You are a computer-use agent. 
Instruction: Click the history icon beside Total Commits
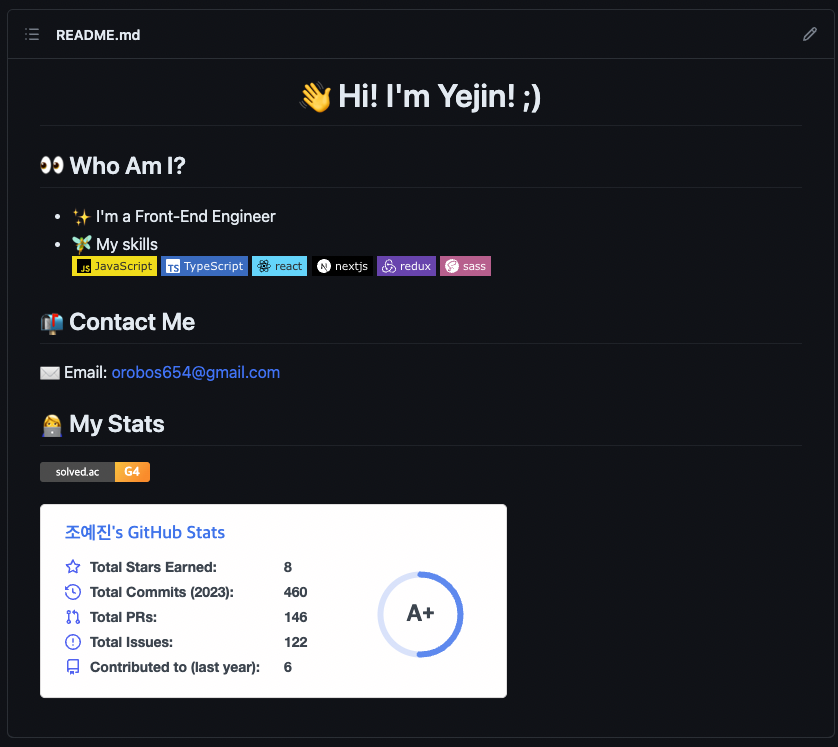click(x=73, y=592)
